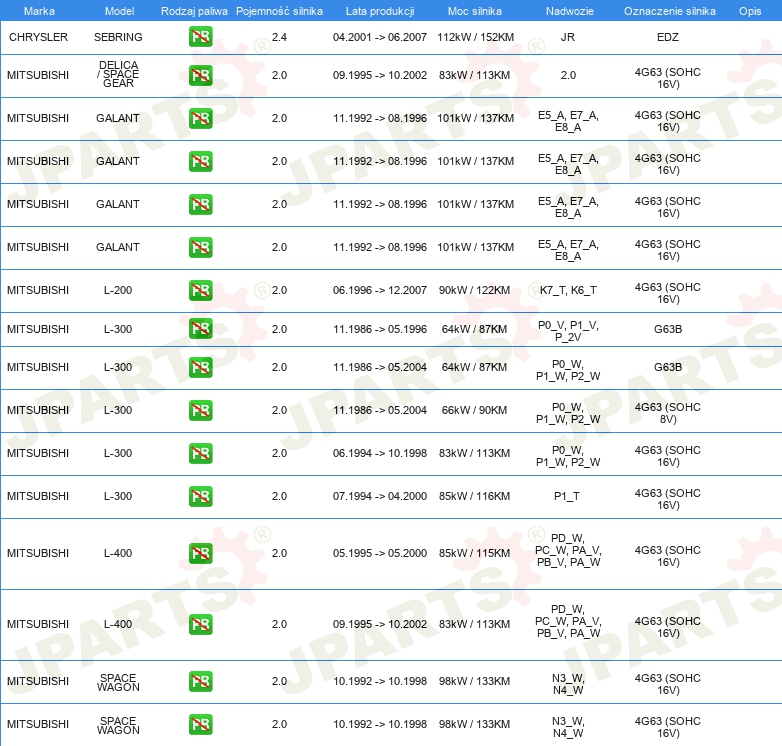Click the PB icon for the L-400 83kW / 113KM row
The width and height of the screenshot is (782, 746).
(x=200, y=625)
